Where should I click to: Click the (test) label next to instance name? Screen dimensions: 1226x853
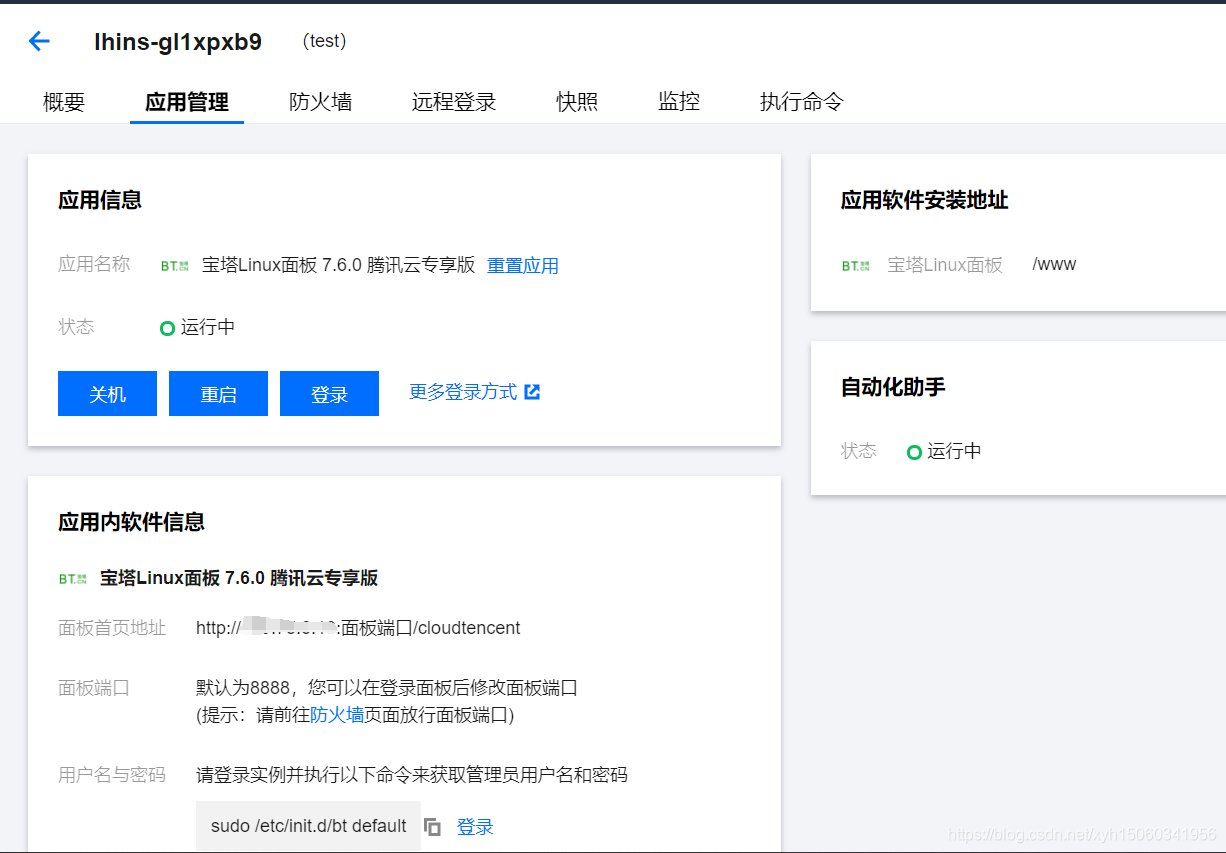tap(324, 41)
